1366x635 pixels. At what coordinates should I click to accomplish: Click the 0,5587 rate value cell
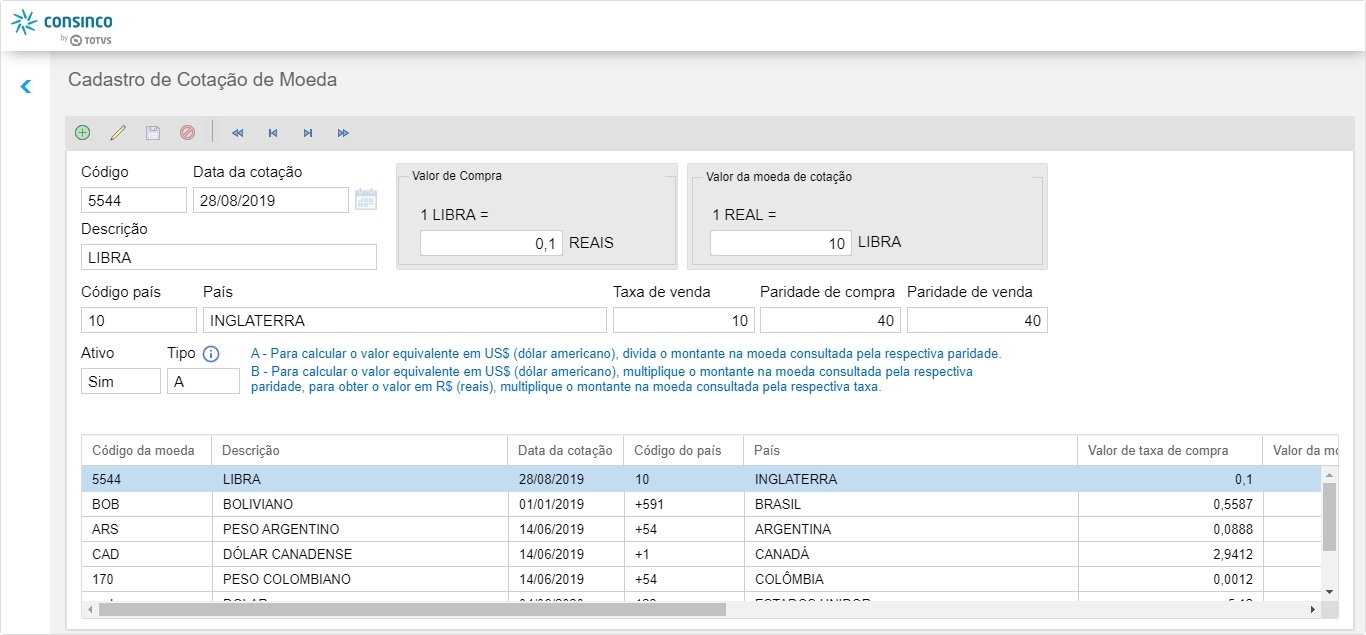coord(1170,504)
